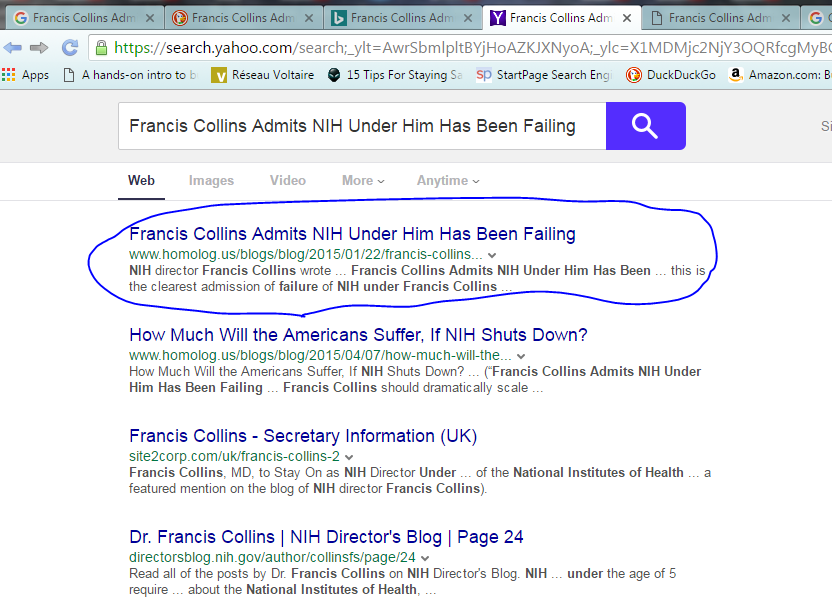The height and width of the screenshot is (614, 832).
Task: Expand options arrow beside site2corp.com URL
Action: (x=349, y=457)
